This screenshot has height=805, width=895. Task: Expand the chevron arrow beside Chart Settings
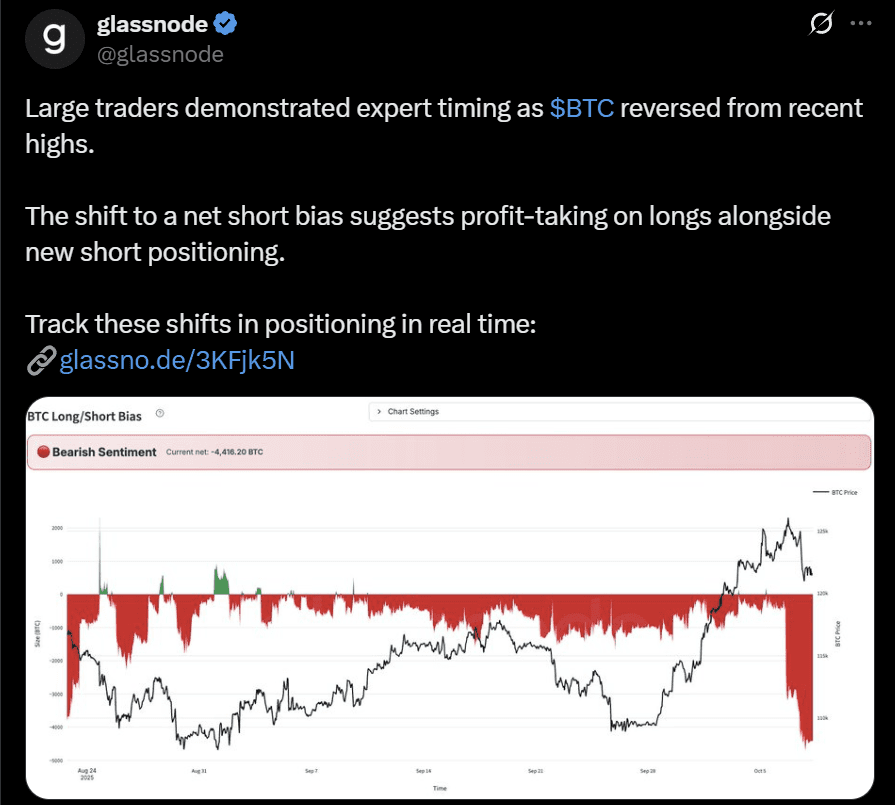379,412
